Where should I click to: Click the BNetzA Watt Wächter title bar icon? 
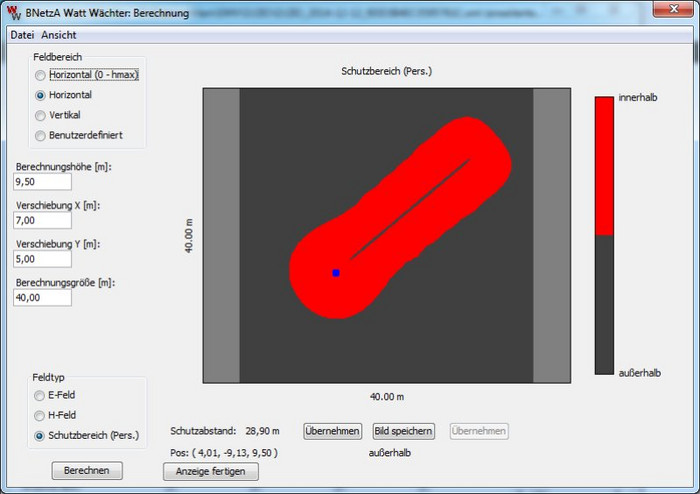click(12, 13)
